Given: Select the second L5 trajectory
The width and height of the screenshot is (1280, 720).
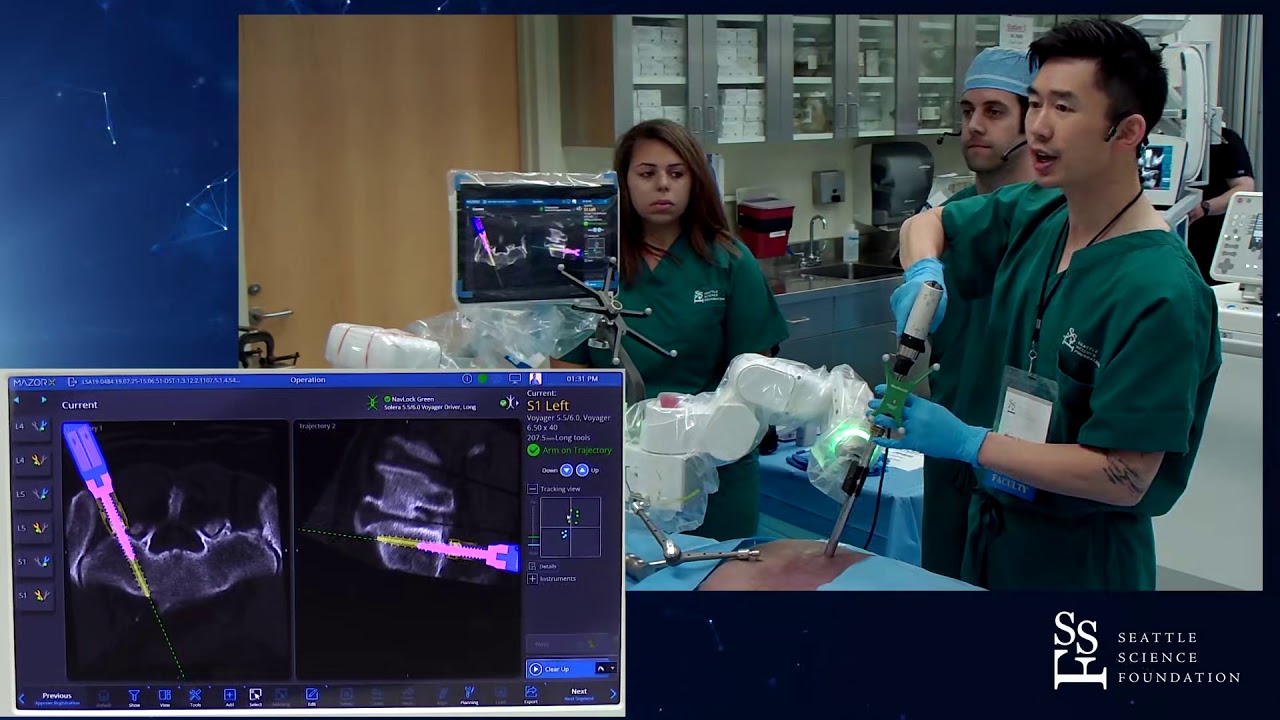Looking at the screenshot, I should tap(32, 528).
